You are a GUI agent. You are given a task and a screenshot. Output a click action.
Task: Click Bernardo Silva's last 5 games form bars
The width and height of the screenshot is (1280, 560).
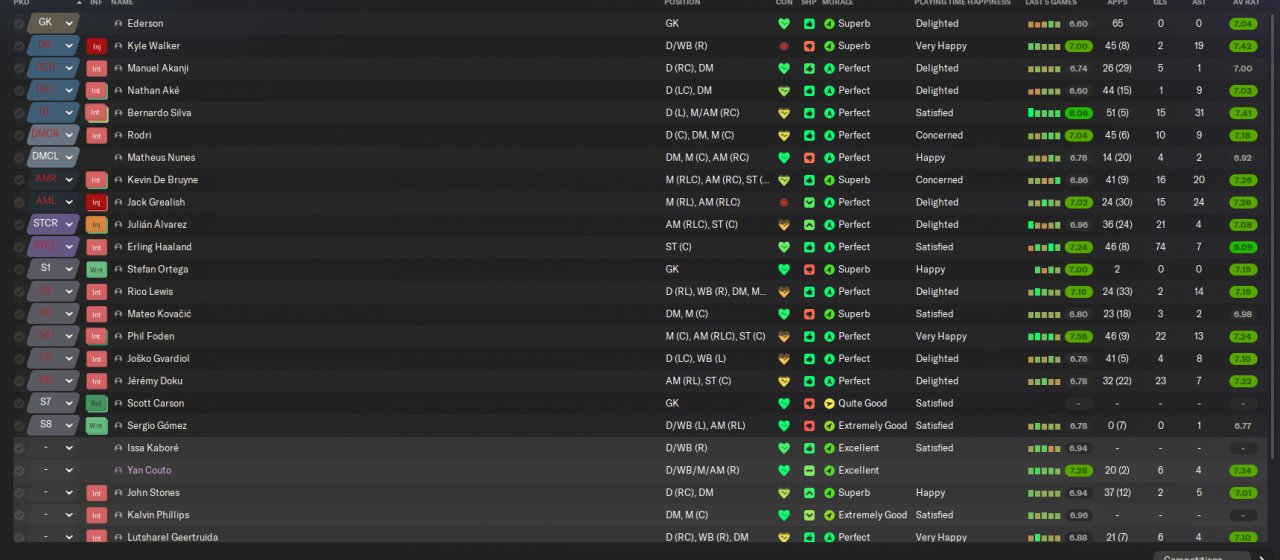pyautogui.click(x=1044, y=113)
